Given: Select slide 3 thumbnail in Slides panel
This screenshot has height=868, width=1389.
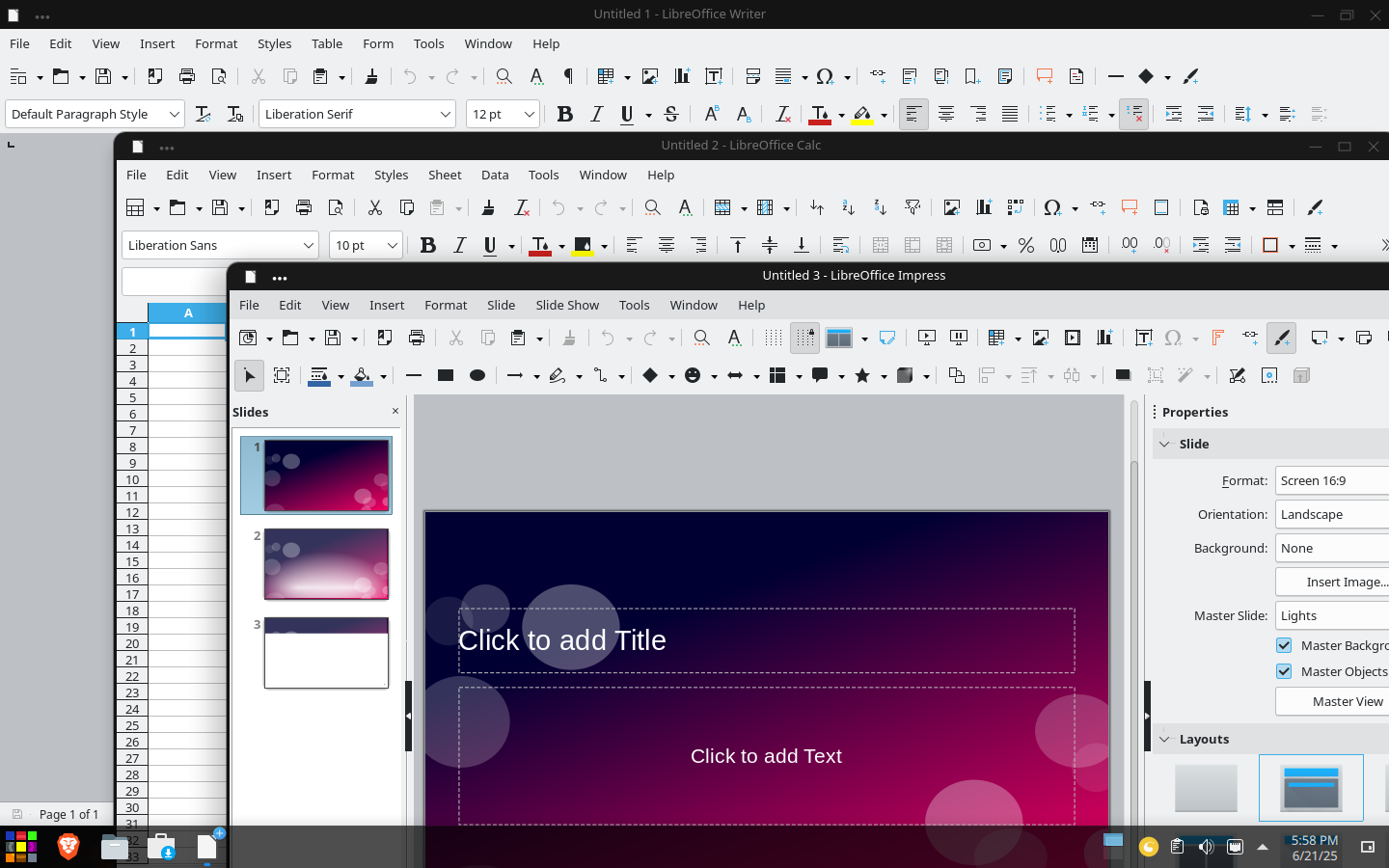Looking at the screenshot, I should tap(326, 653).
